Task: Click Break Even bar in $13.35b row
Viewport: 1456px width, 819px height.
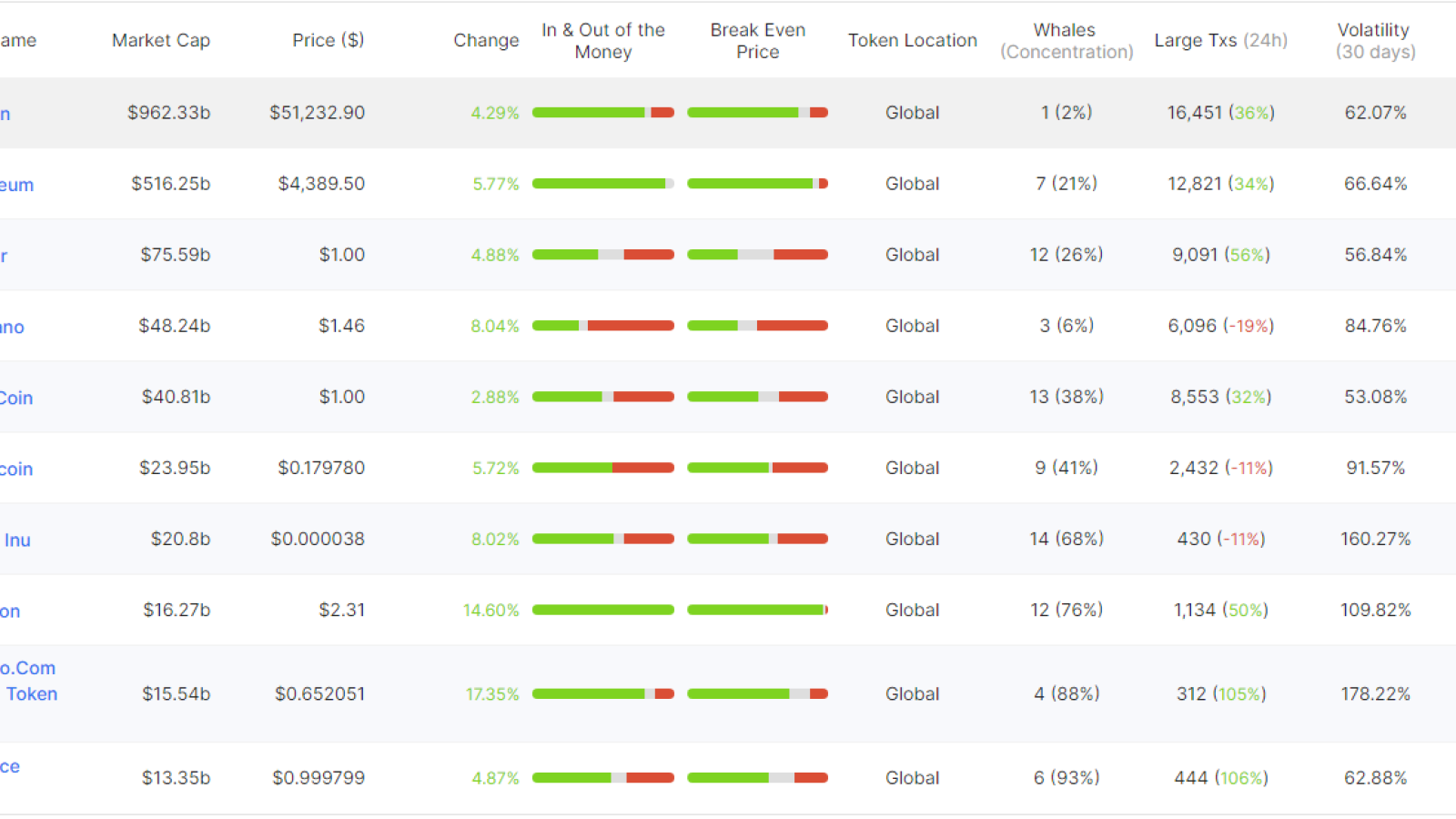Action: pos(758,777)
